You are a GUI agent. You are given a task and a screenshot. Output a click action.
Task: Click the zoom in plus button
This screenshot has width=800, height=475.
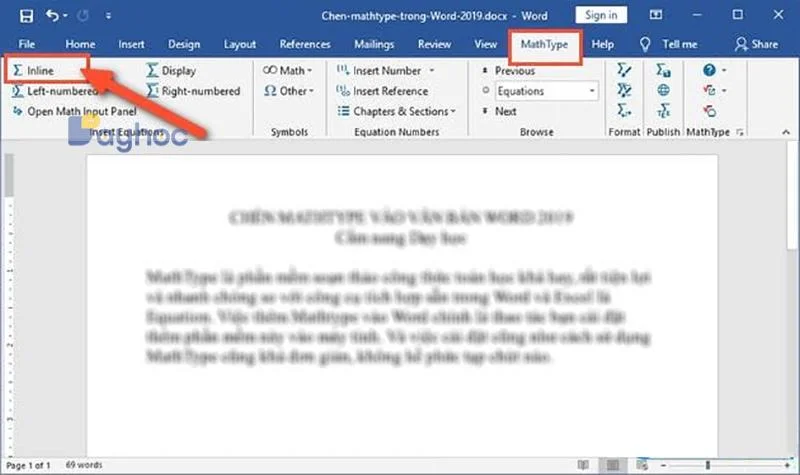pyautogui.click(x=787, y=465)
